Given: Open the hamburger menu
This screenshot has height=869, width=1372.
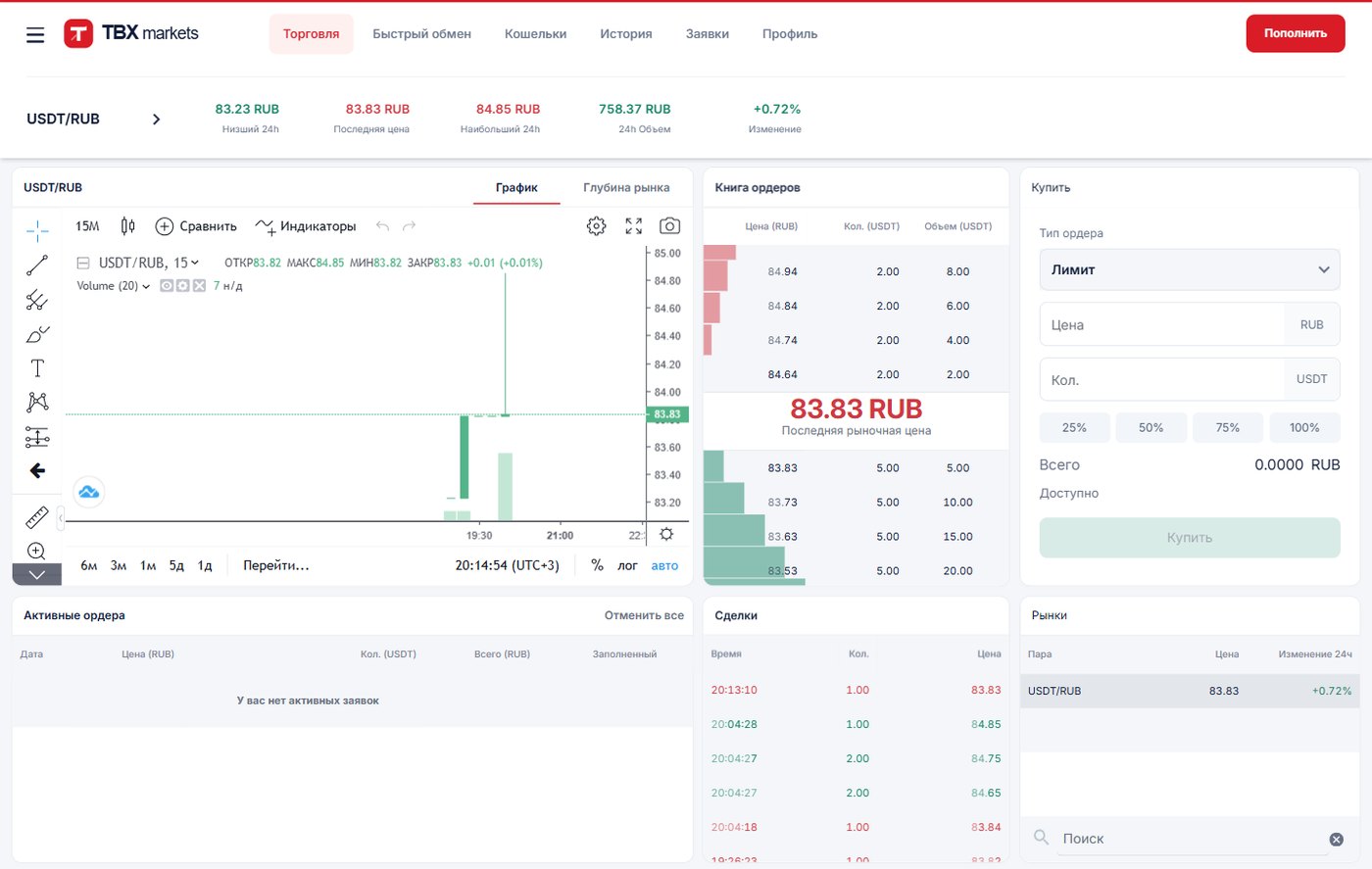Looking at the screenshot, I should click(x=35, y=34).
